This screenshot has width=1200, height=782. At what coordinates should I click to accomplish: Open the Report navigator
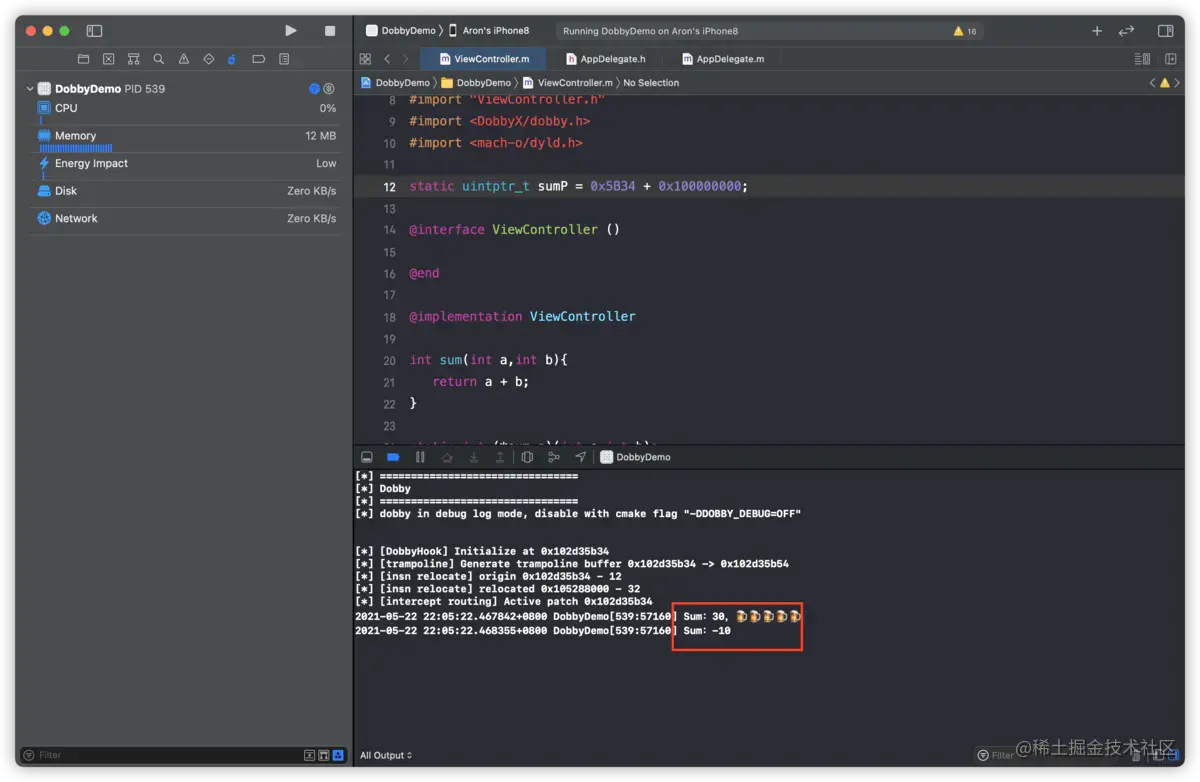284,59
